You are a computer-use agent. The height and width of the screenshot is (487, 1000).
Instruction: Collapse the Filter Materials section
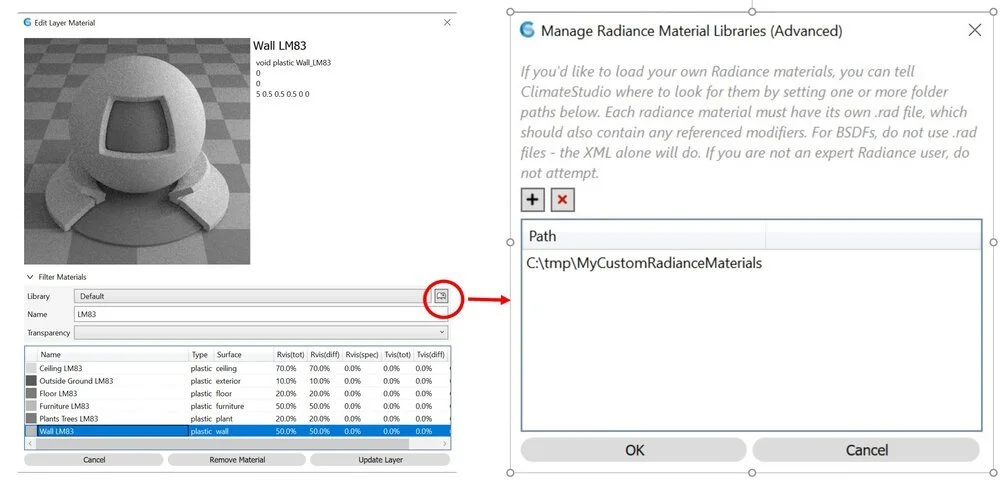click(29, 277)
